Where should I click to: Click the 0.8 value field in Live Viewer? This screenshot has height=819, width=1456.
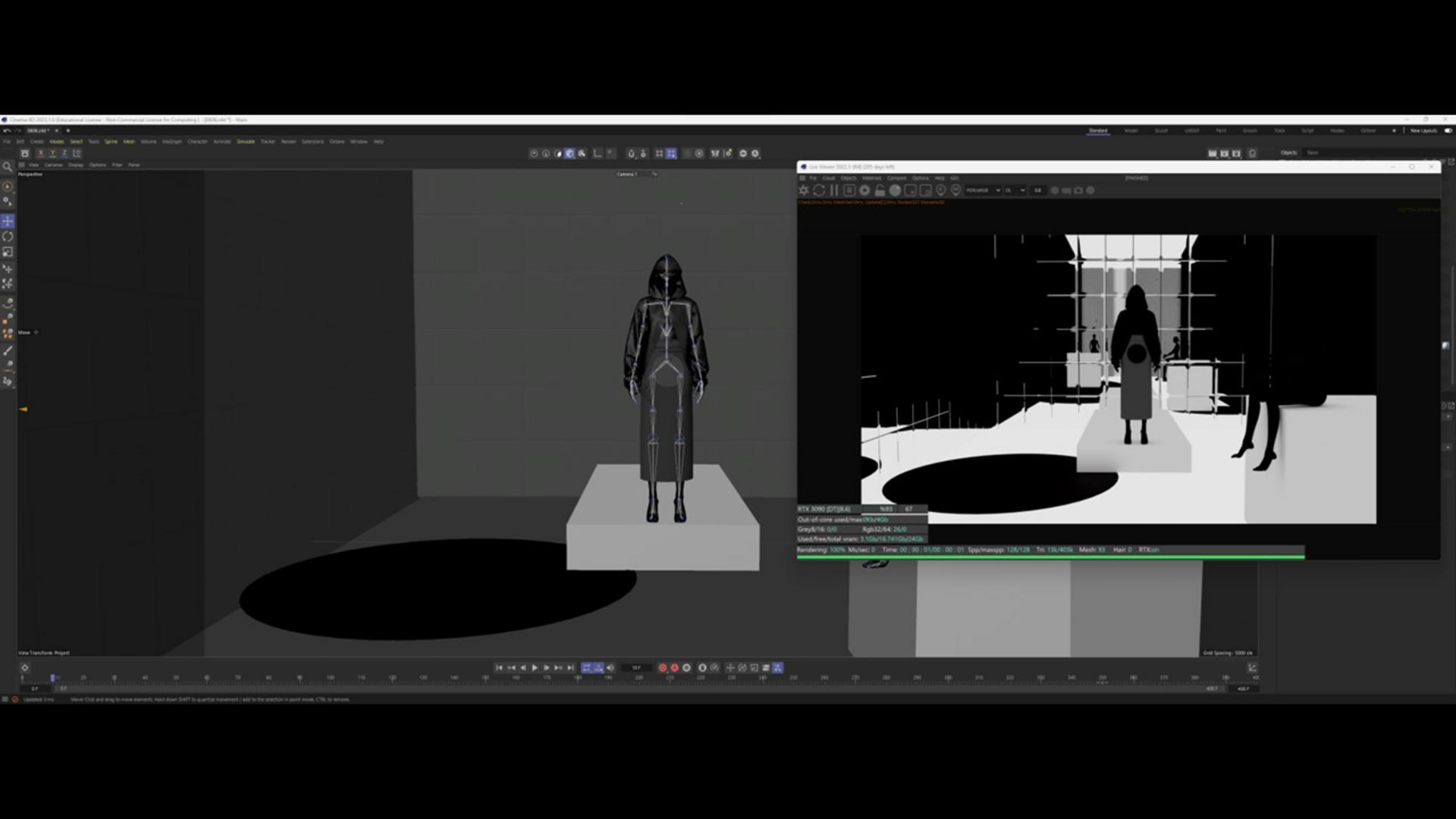coord(1037,190)
